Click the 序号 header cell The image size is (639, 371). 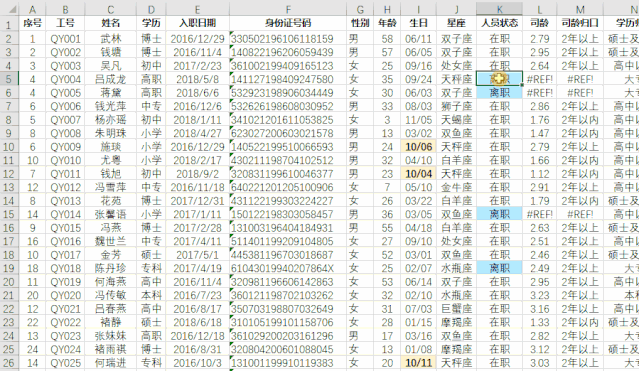(x=32, y=23)
